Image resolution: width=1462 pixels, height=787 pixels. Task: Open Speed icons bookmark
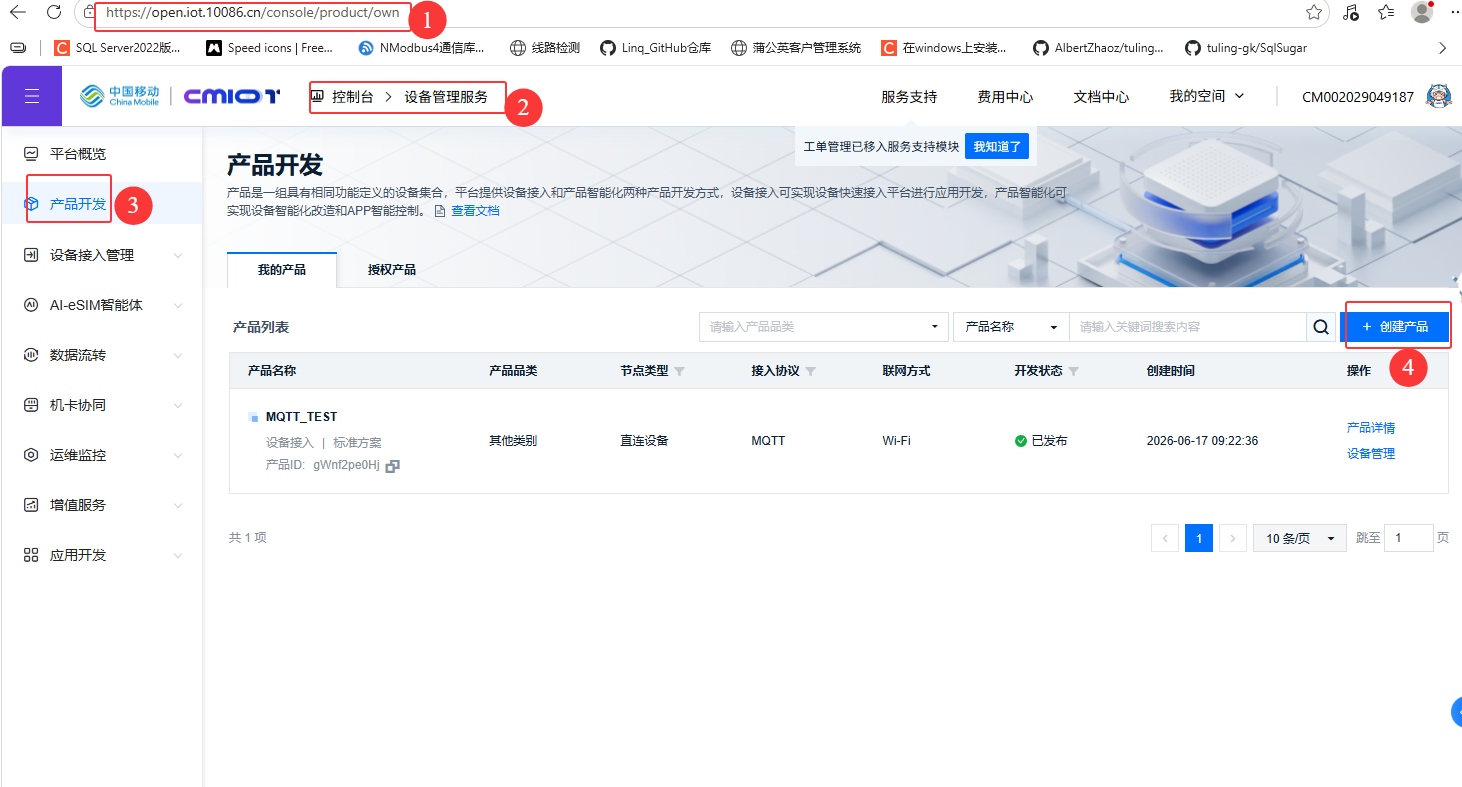click(270, 47)
